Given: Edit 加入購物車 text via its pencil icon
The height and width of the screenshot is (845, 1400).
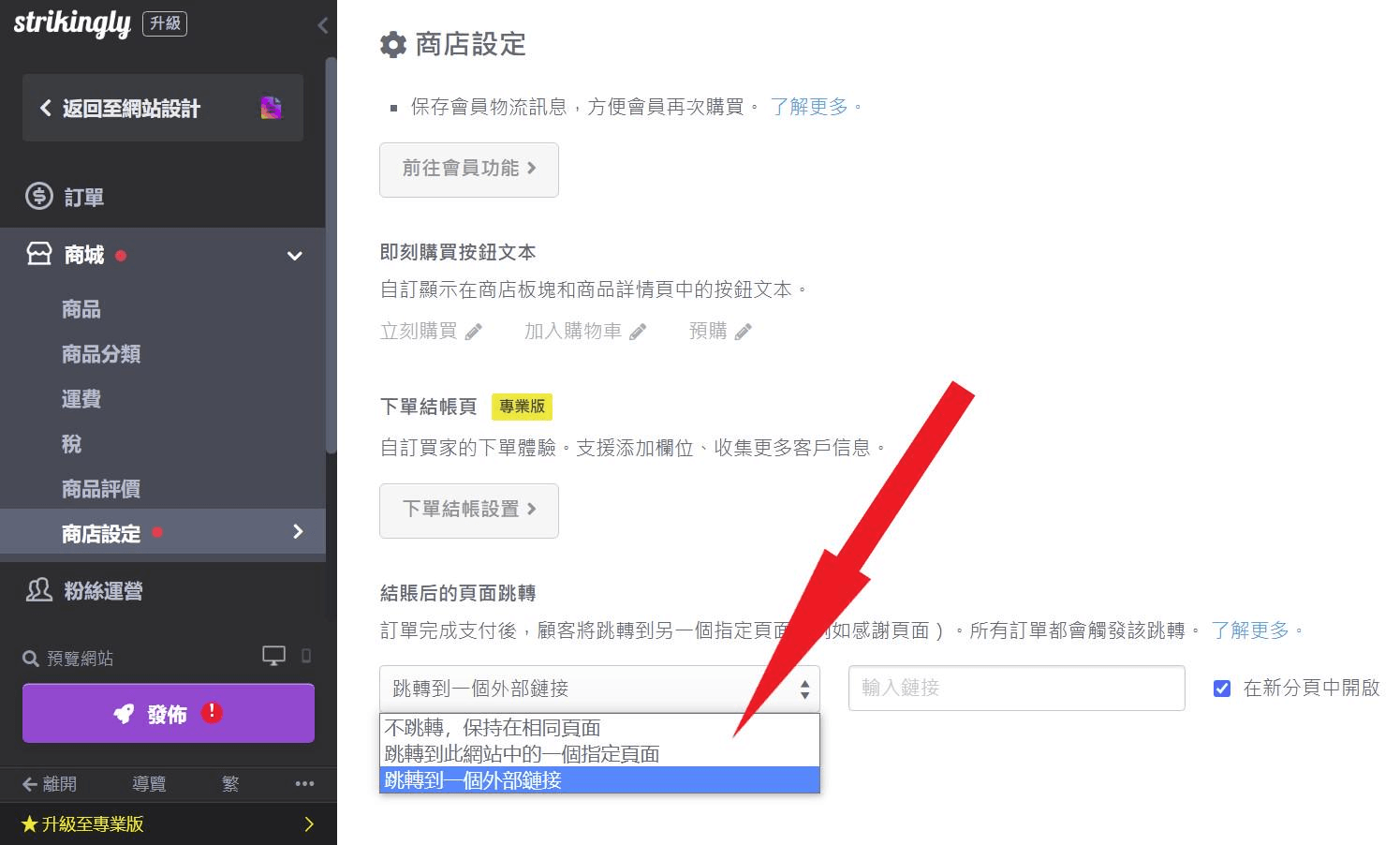Looking at the screenshot, I should tap(639, 330).
